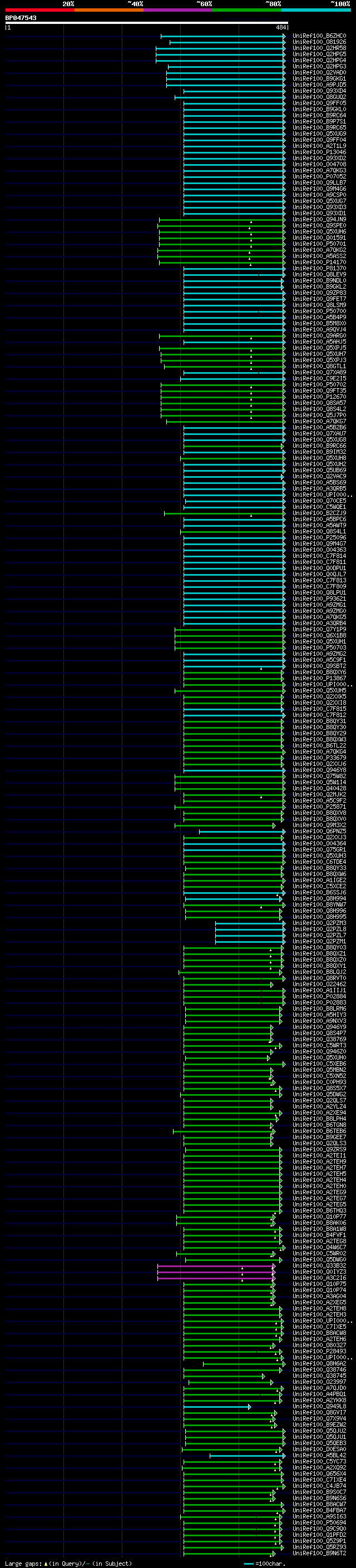
Task: Select hit label UniRef100_A2TEI1
Action: pos(319,1156)
